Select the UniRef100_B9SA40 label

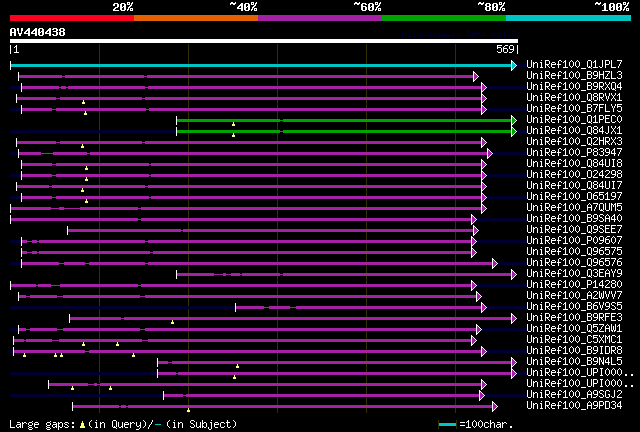click(x=574, y=218)
